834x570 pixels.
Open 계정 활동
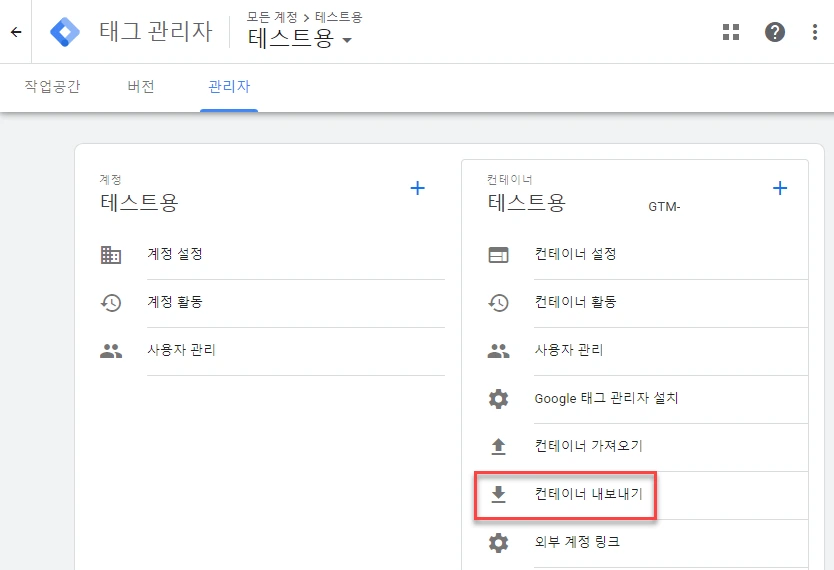[175, 302]
